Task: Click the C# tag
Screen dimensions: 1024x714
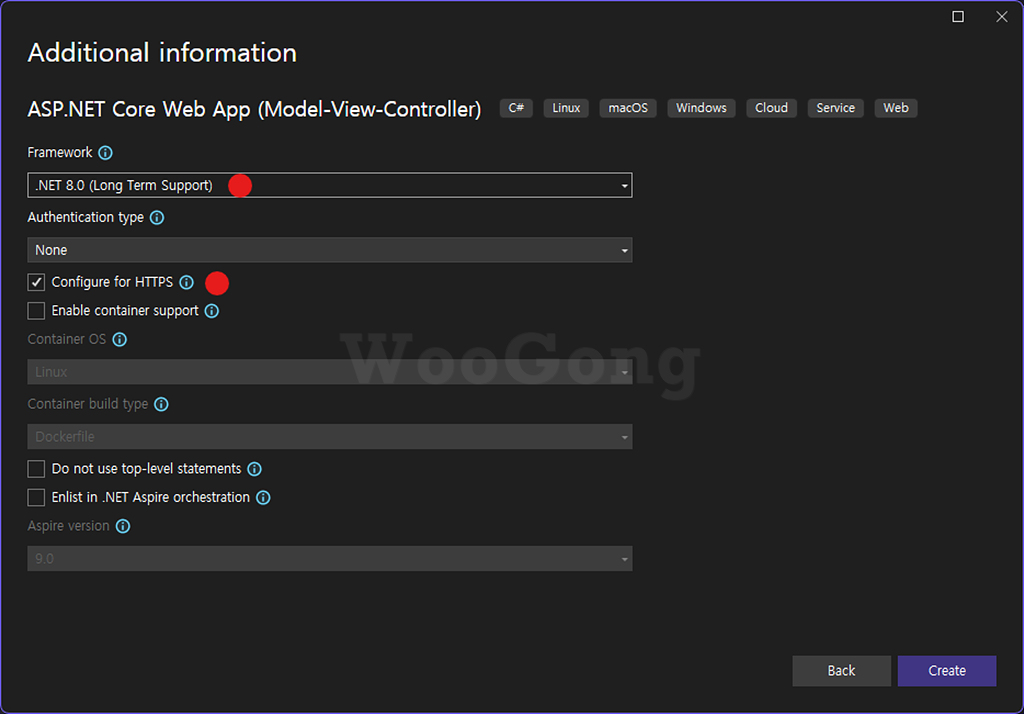Action: coord(516,108)
